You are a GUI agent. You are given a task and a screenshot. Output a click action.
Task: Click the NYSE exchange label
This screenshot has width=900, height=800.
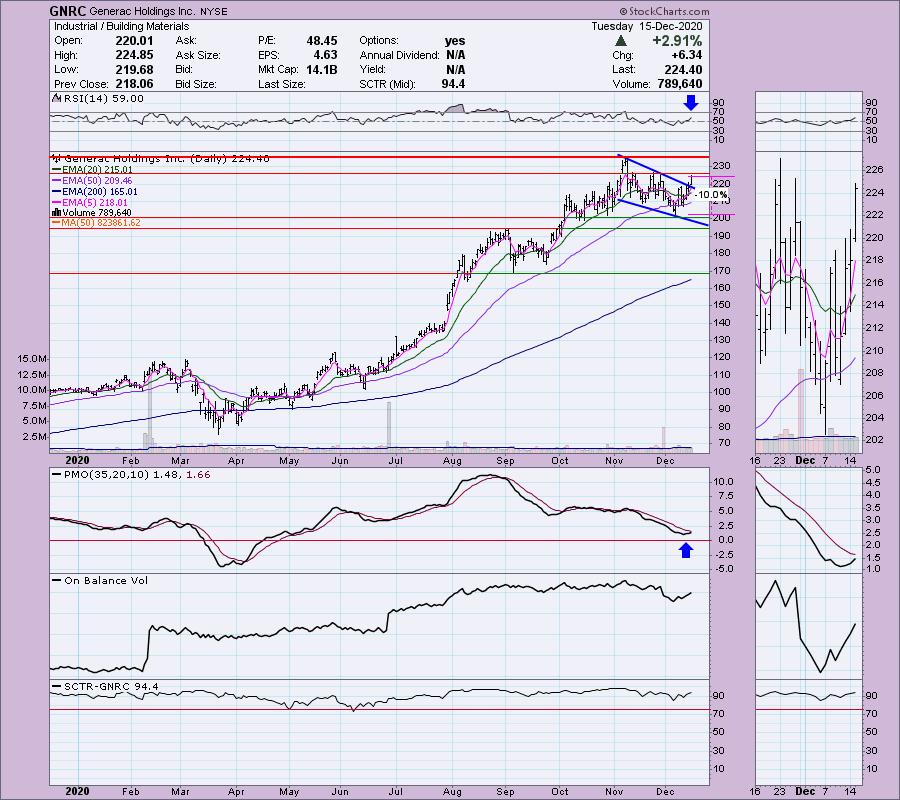pos(214,11)
